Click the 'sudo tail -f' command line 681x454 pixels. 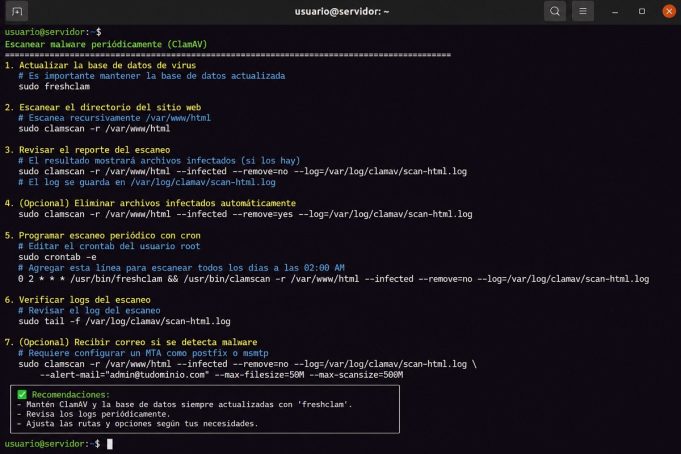[124, 321]
